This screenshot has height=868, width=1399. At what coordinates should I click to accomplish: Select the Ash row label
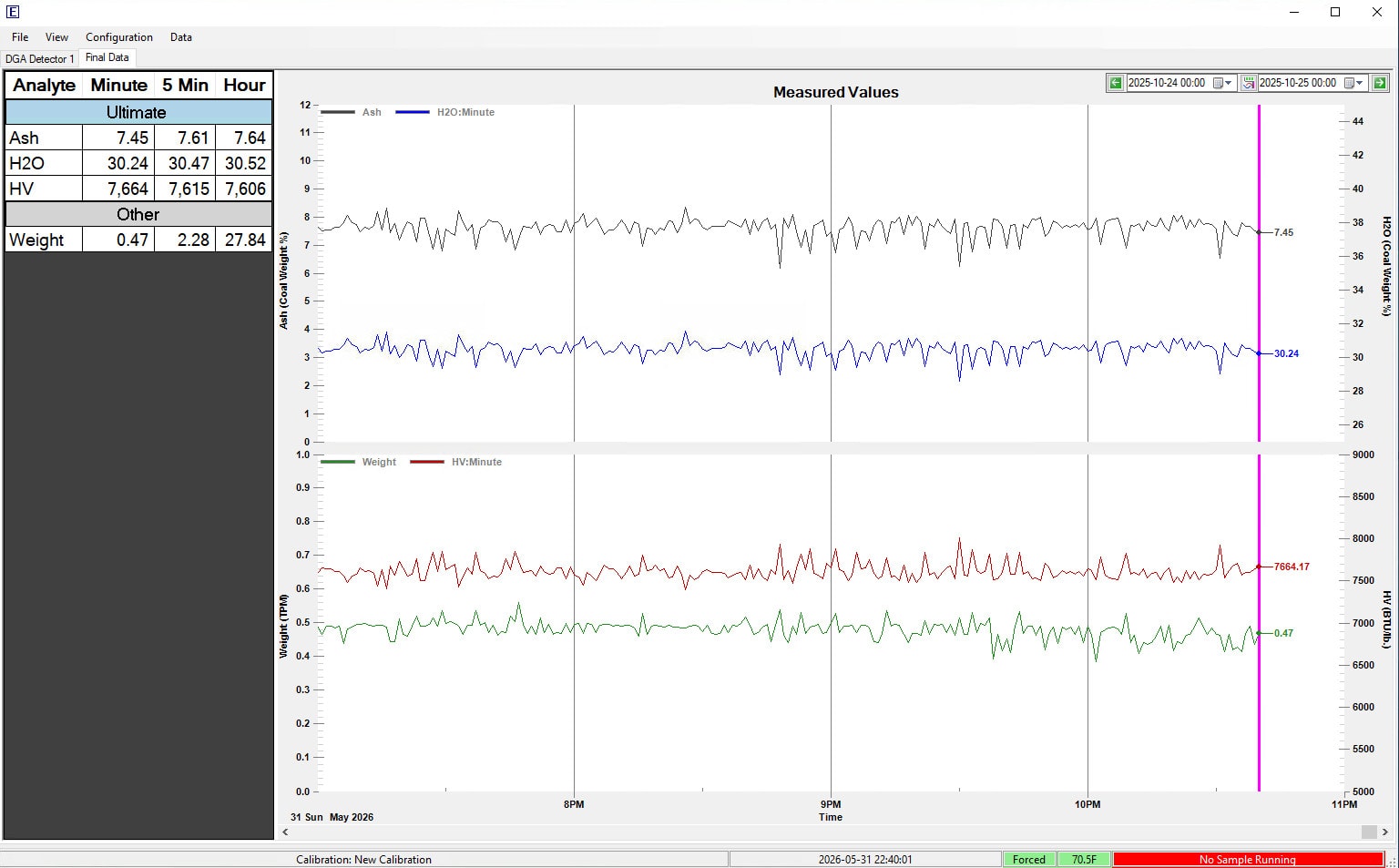[44, 138]
